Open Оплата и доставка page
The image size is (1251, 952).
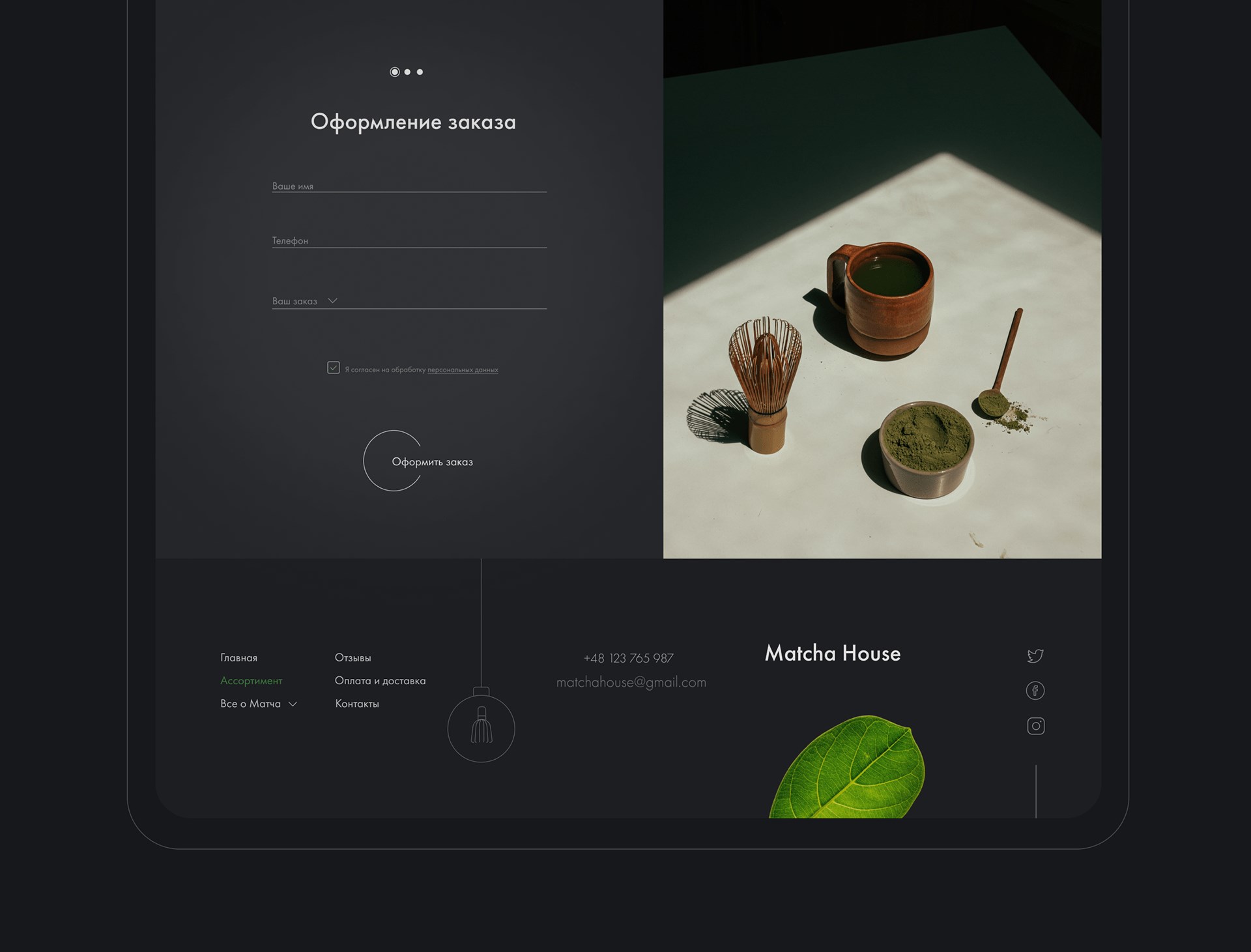point(381,680)
